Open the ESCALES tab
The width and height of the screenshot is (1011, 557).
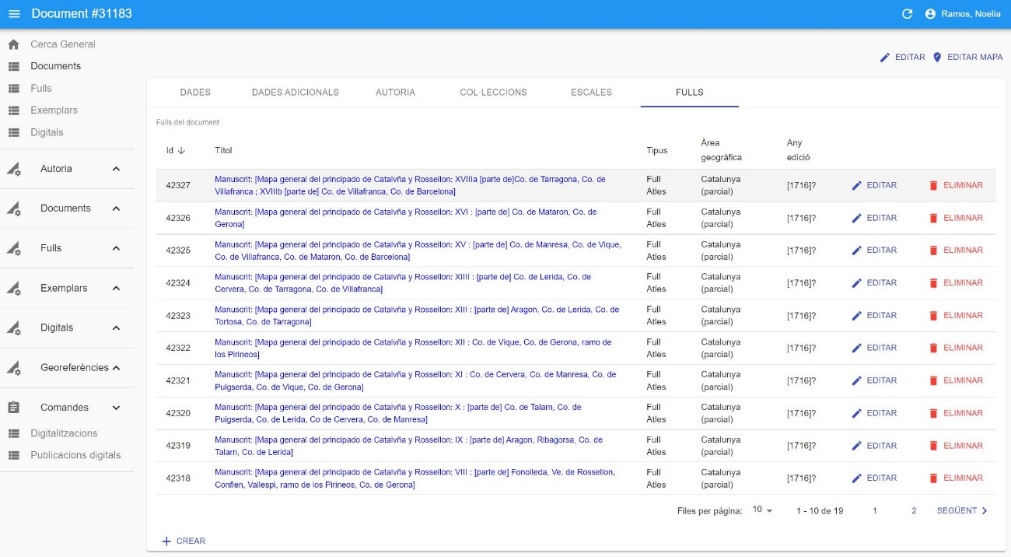[x=591, y=92]
